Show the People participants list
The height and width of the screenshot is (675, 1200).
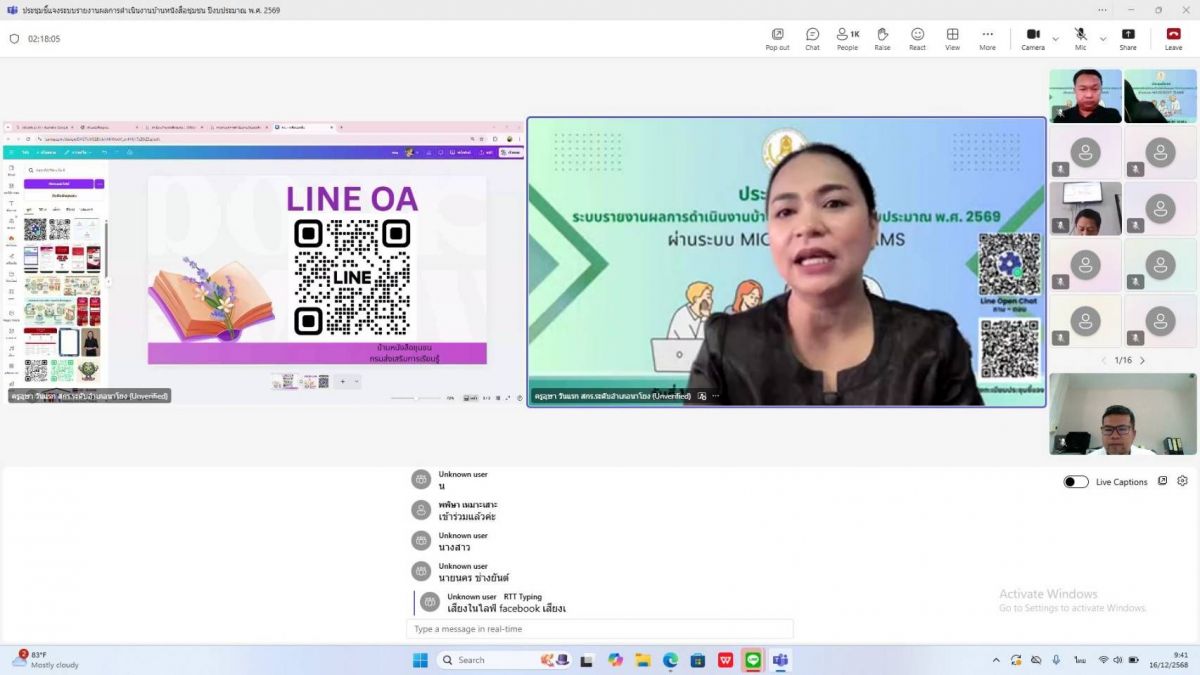(847, 38)
